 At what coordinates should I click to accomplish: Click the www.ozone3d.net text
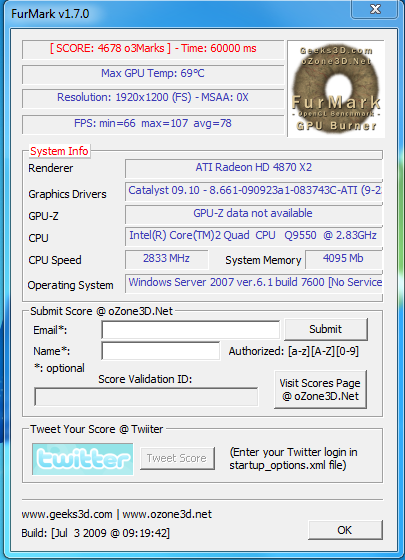(167, 515)
